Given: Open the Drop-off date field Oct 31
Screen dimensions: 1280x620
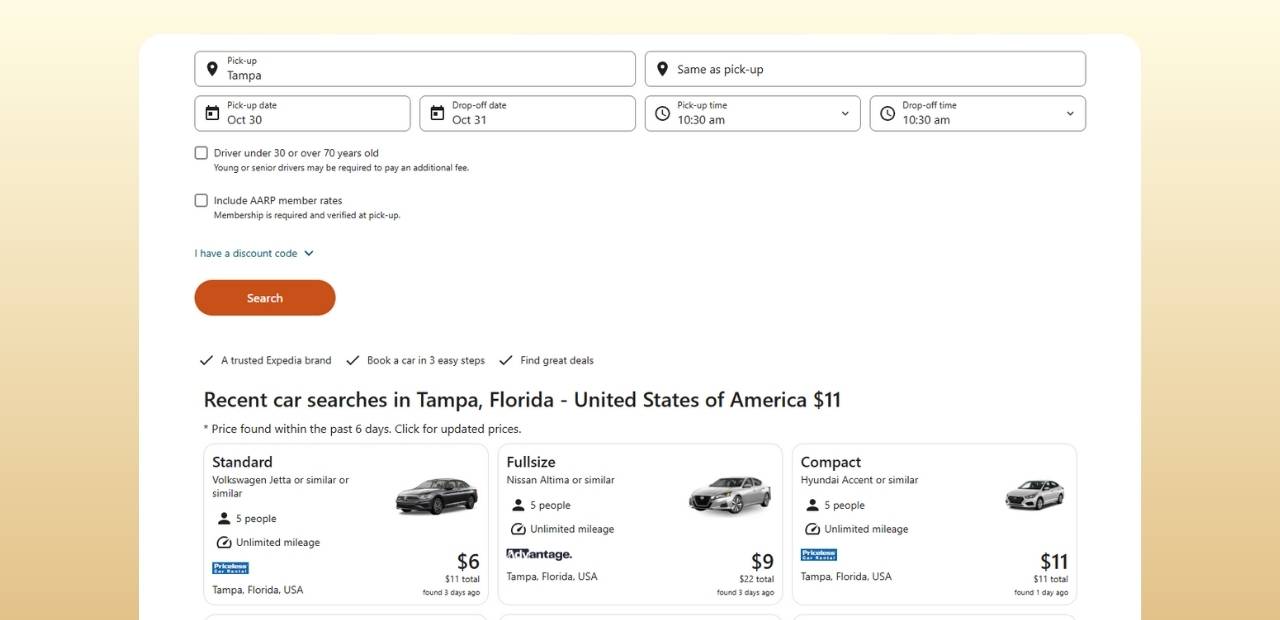Looking at the screenshot, I should coord(527,113).
